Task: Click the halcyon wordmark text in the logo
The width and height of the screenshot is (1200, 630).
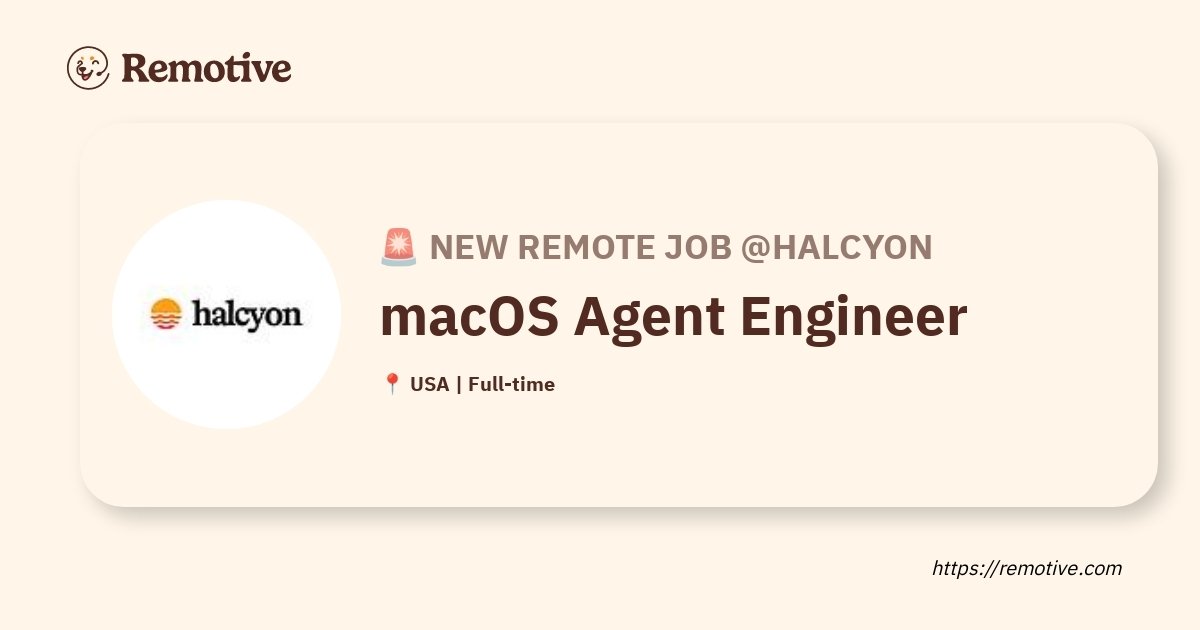Action: click(x=246, y=315)
